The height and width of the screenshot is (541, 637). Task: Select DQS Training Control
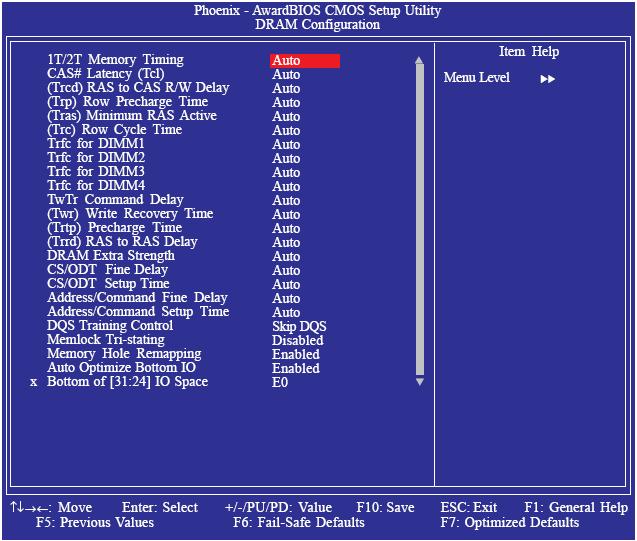[x=110, y=326]
